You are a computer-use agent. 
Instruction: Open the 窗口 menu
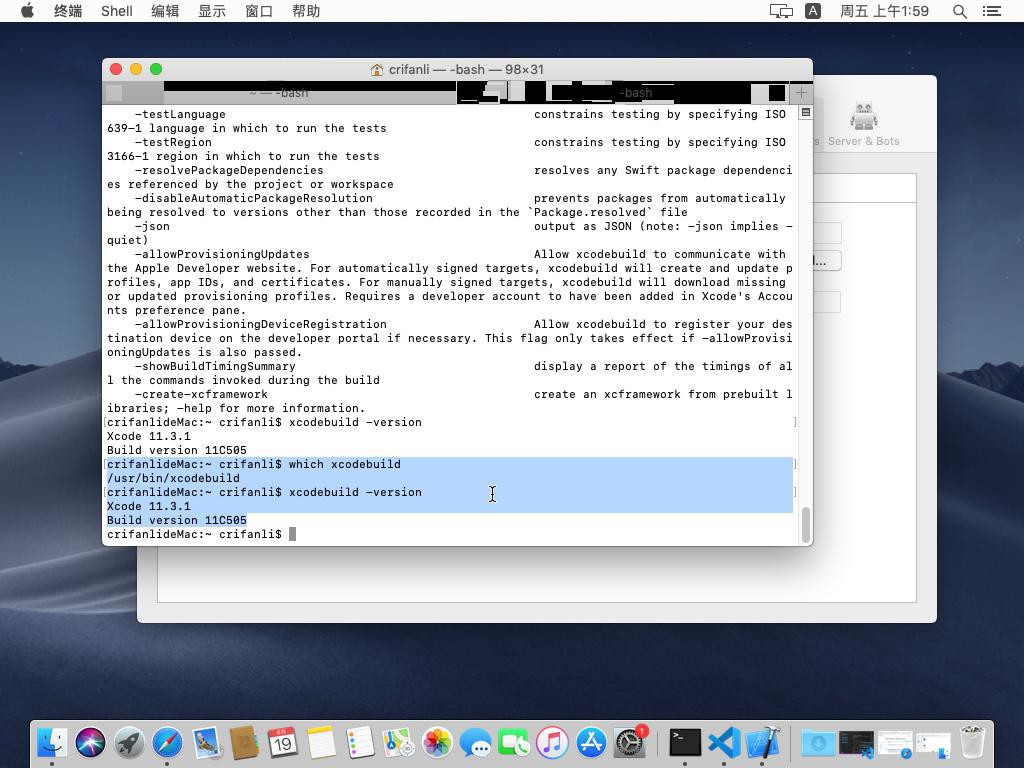(259, 11)
